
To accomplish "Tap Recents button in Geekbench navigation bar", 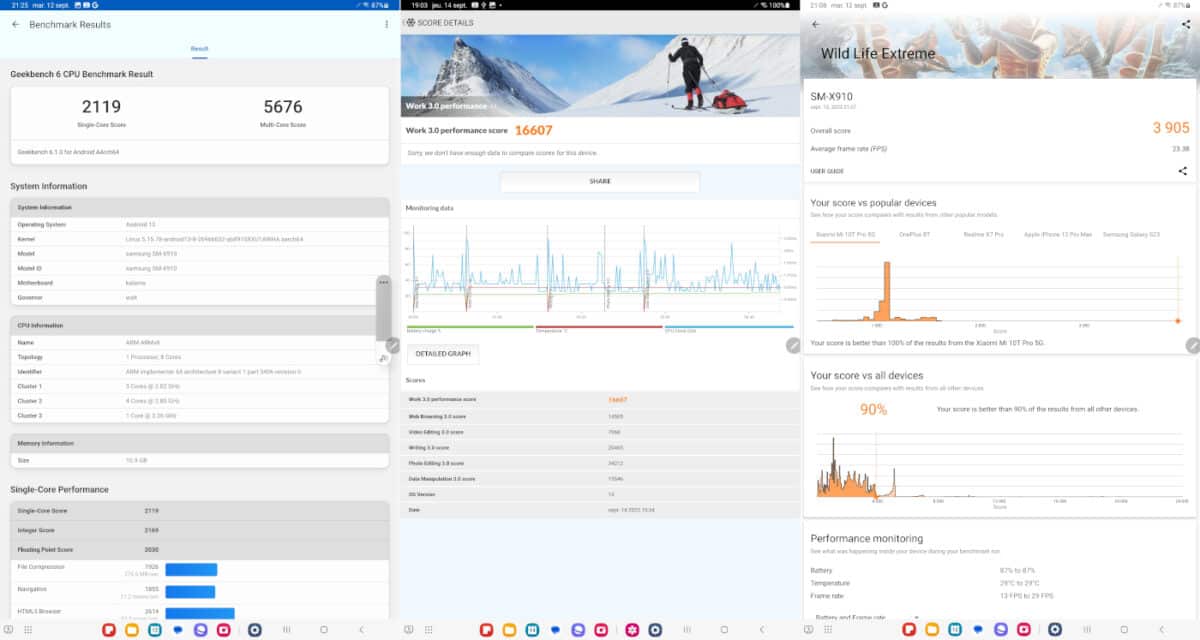I will tap(286, 630).
